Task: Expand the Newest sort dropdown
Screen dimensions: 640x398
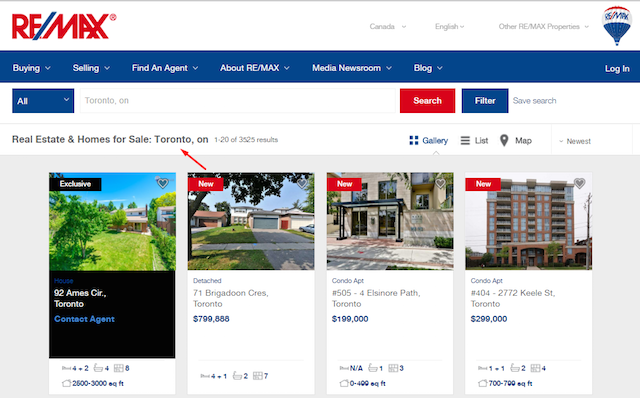Action: coord(575,141)
